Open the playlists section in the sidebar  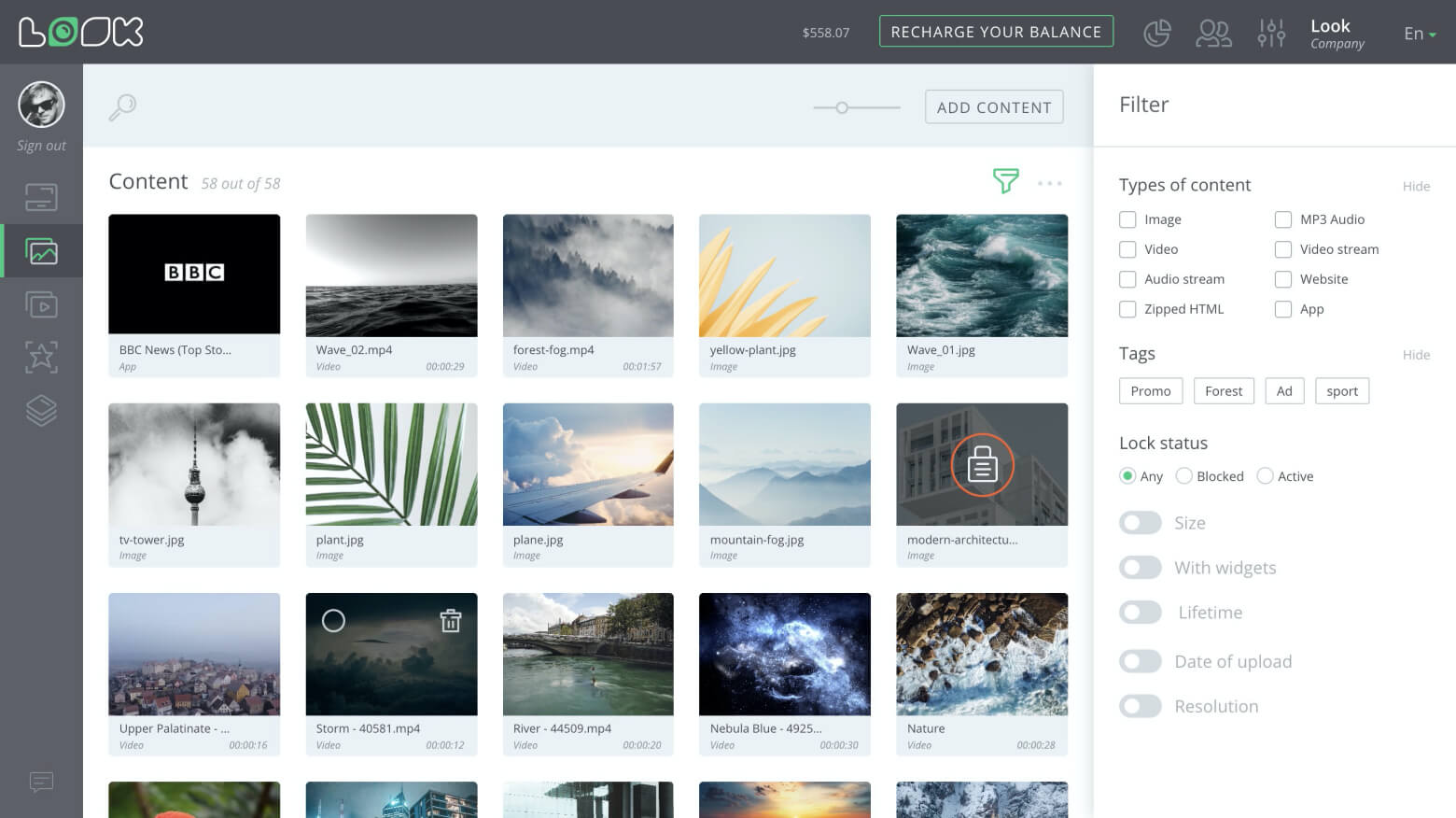[41, 304]
